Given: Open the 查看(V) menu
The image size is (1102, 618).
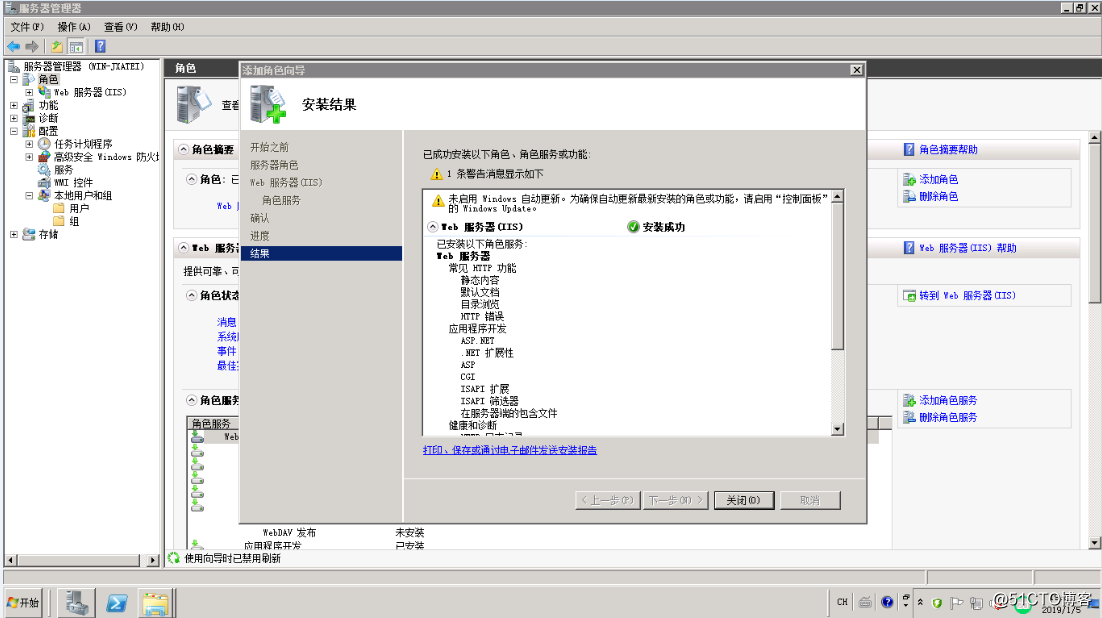Looking at the screenshot, I should click(120, 27).
